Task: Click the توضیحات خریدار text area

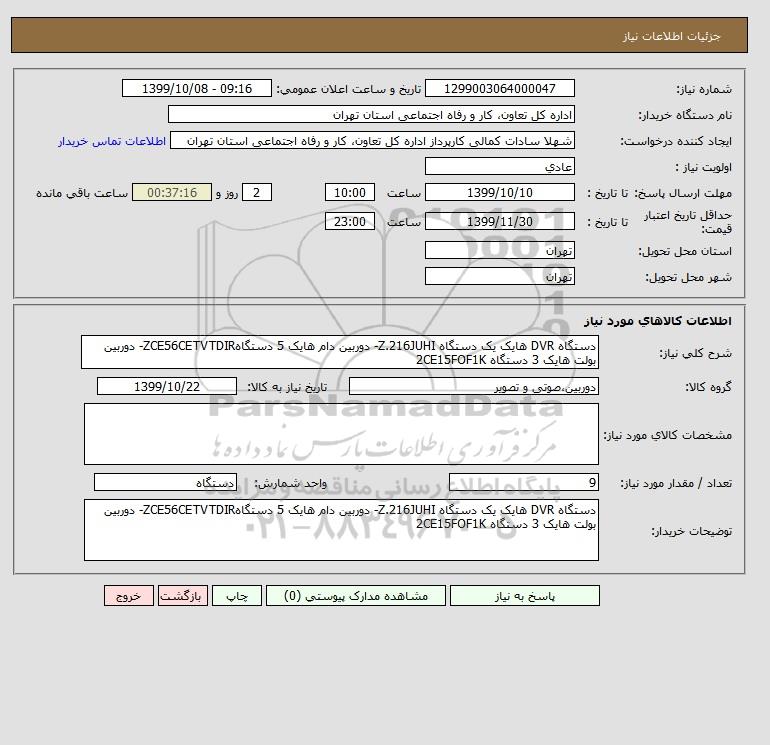Action: point(341,530)
